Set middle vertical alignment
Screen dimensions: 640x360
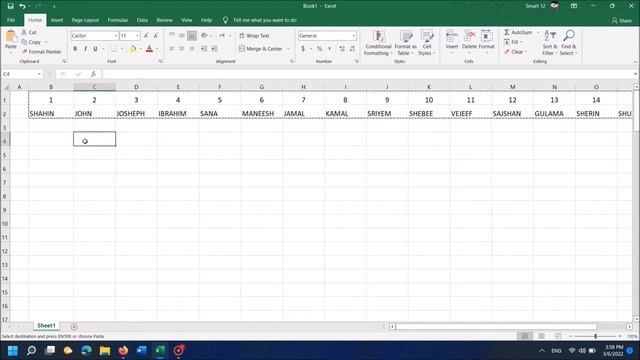182,36
